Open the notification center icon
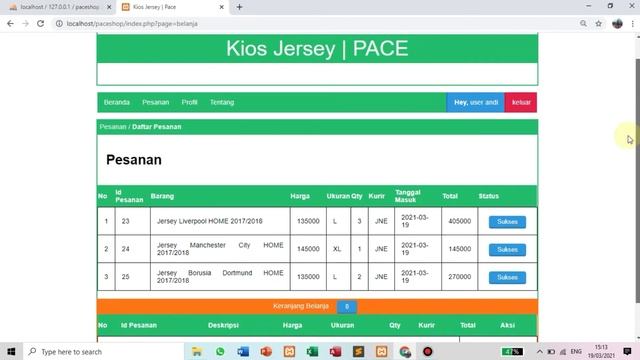 point(628,351)
